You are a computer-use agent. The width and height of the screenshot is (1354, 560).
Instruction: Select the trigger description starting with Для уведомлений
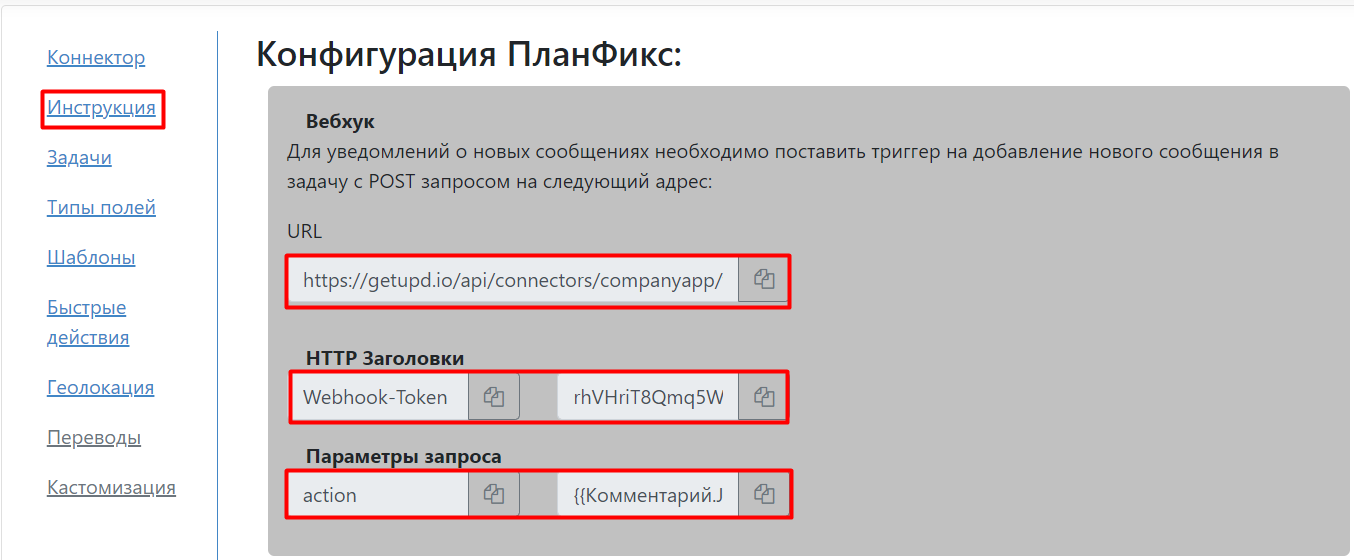point(783,167)
